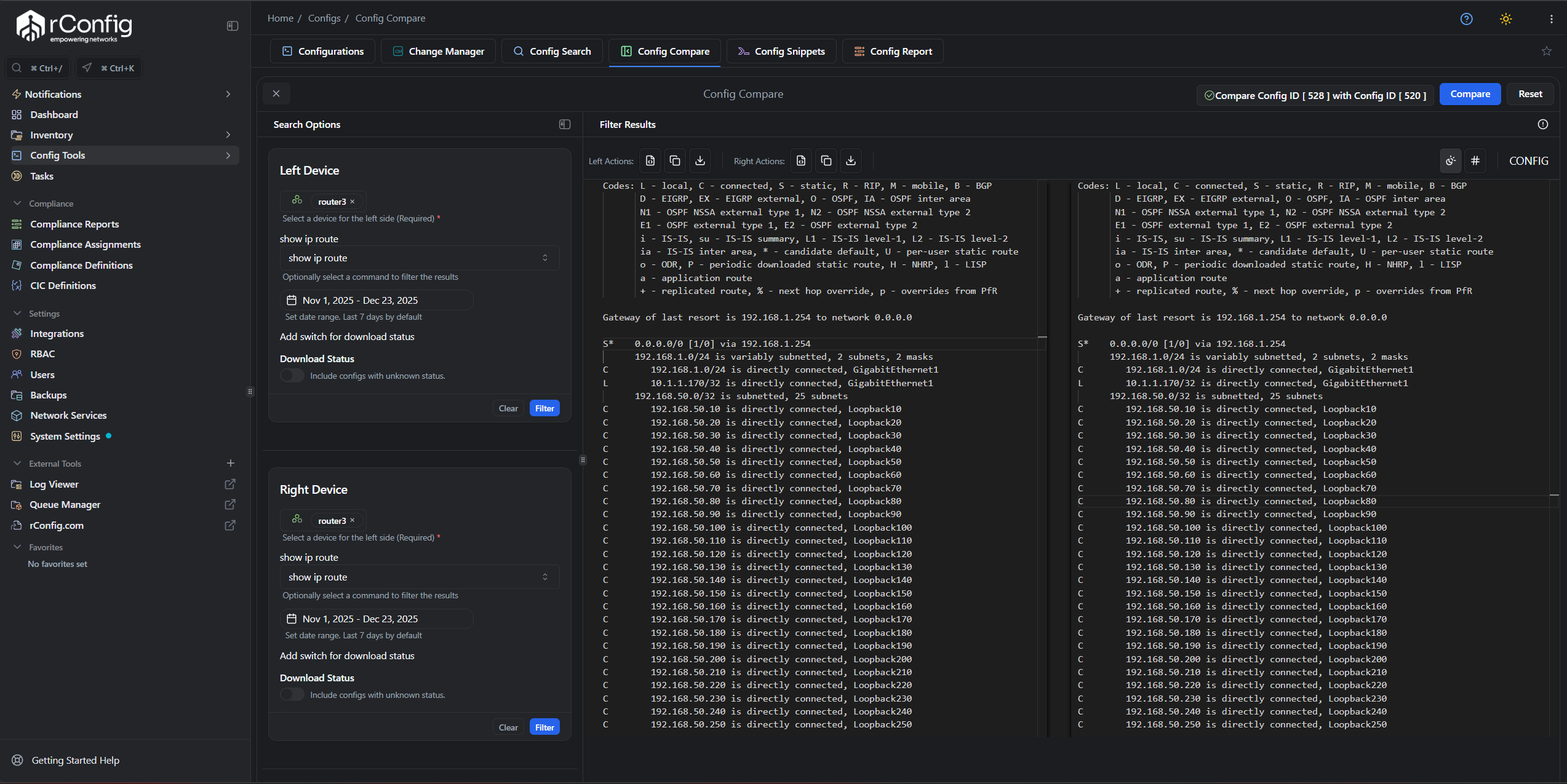View raw config via Left Actions file icon
The image size is (1567, 784).
650,160
